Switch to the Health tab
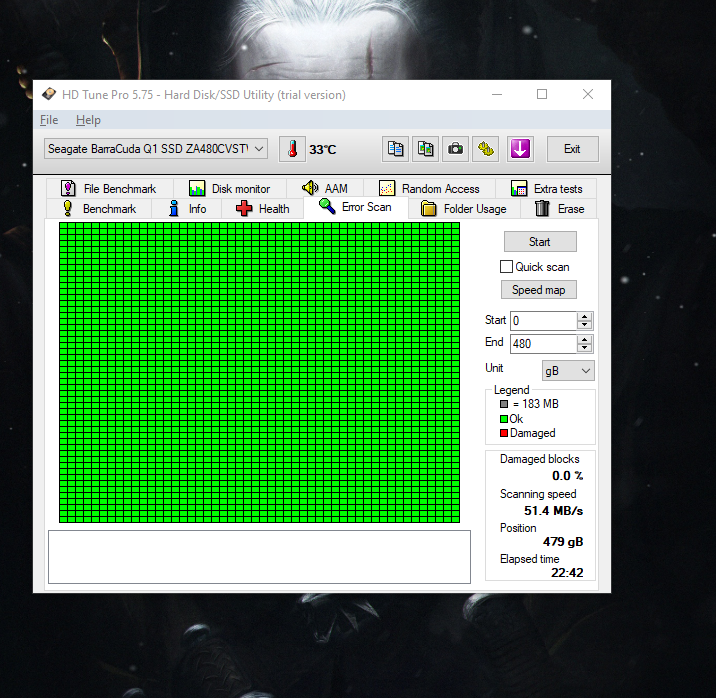716x698 pixels. [263, 209]
